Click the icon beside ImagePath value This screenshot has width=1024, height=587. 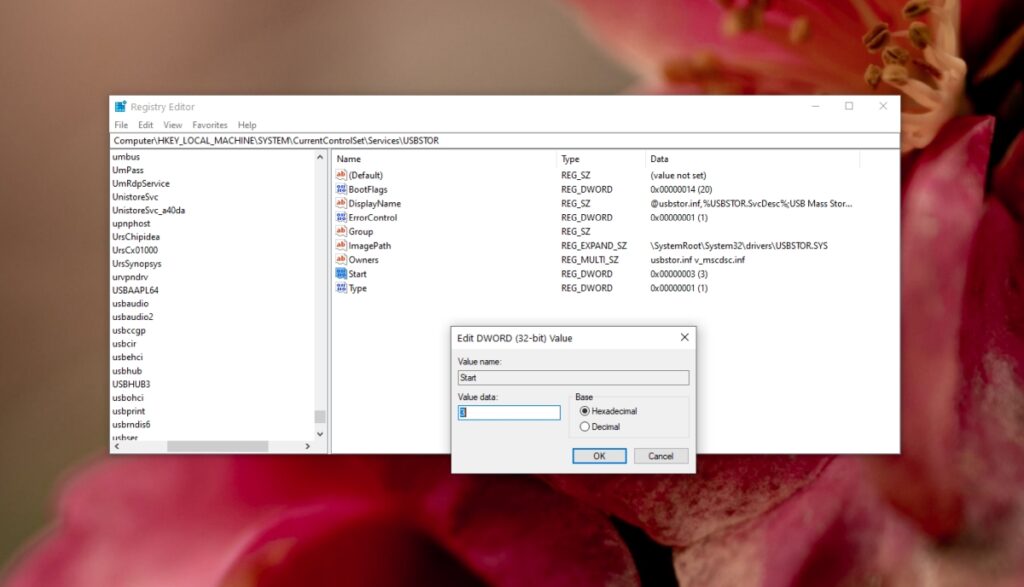tap(339, 245)
